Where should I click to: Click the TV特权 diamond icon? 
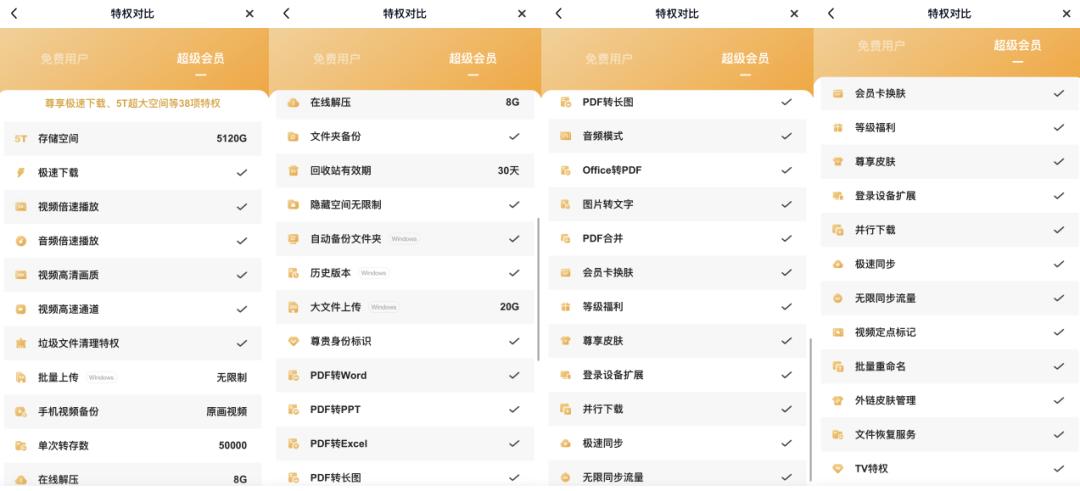click(x=838, y=468)
